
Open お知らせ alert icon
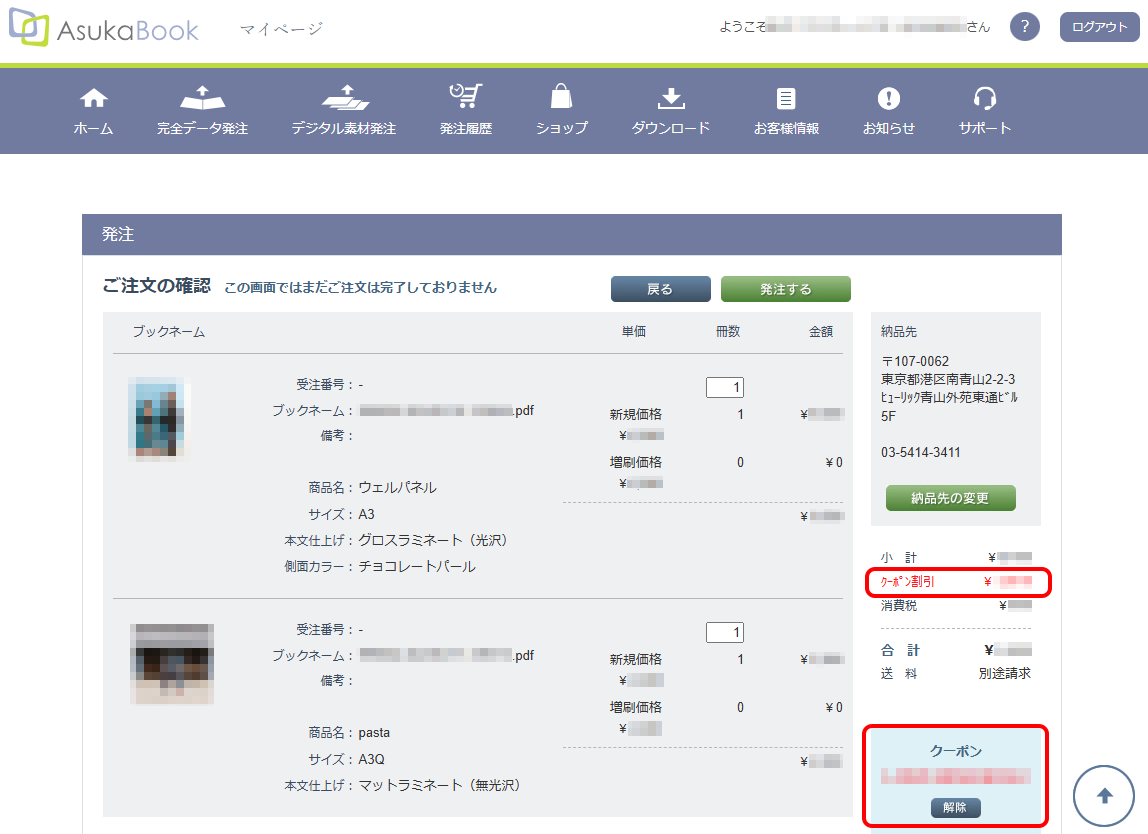(x=888, y=98)
